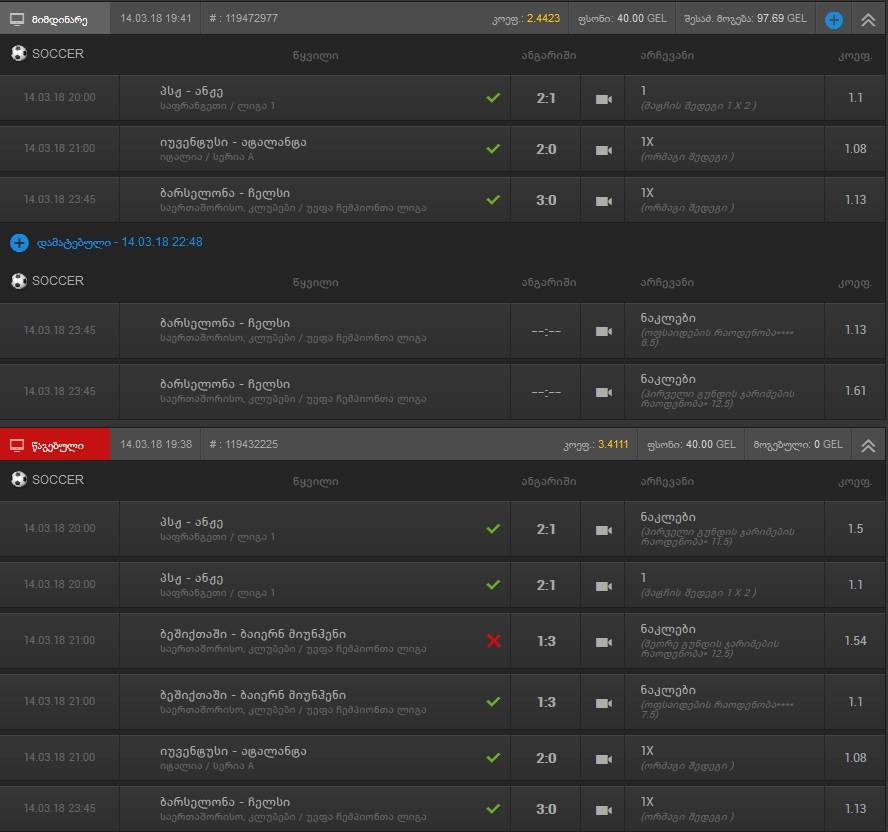Viewport: 888px width, 832px height.
Task: Collapse lost ticket 119432225 with its double chevron
Action: (x=868, y=446)
